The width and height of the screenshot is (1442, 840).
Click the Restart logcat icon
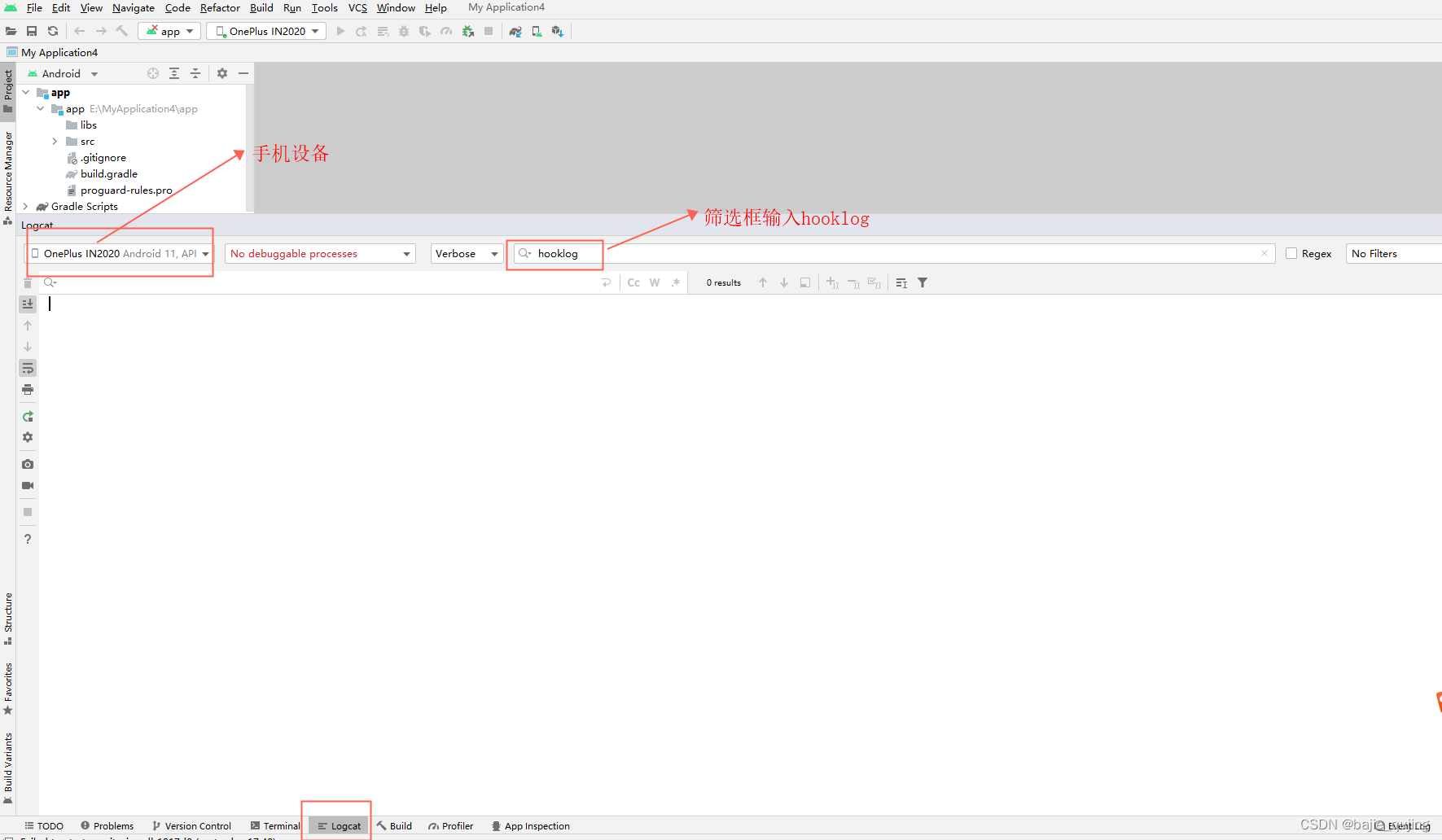[28, 417]
